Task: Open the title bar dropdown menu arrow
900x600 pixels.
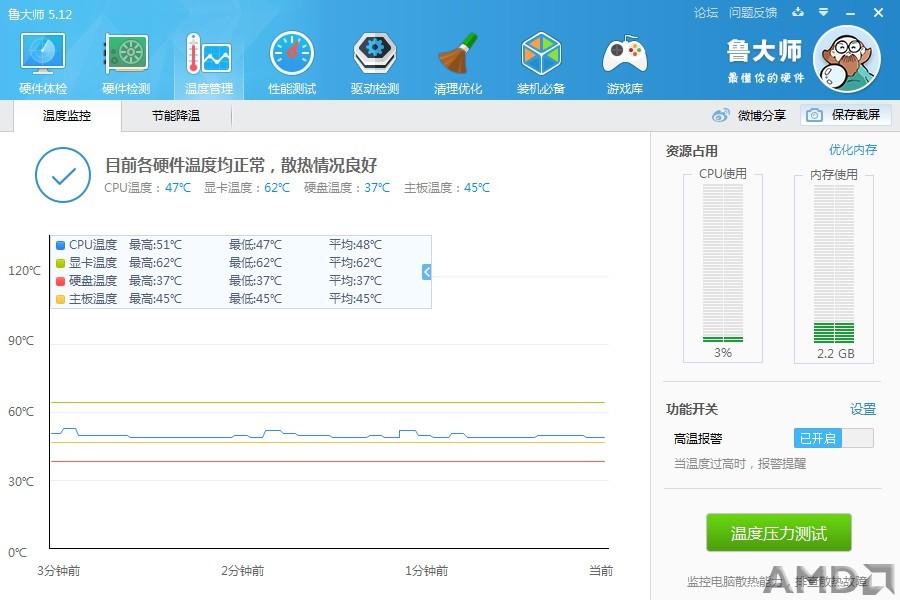Action: [x=824, y=12]
